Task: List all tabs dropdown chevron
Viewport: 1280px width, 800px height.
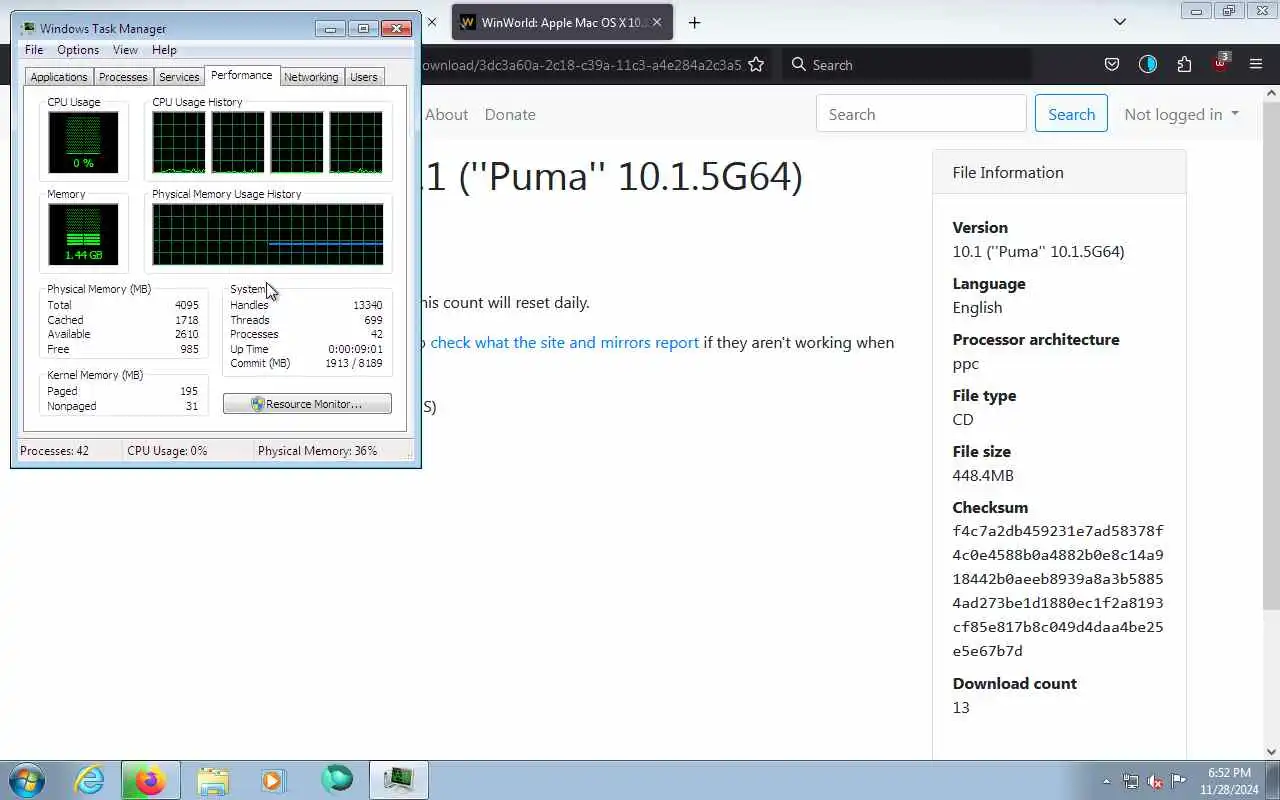Action: click(x=1120, y=22)
